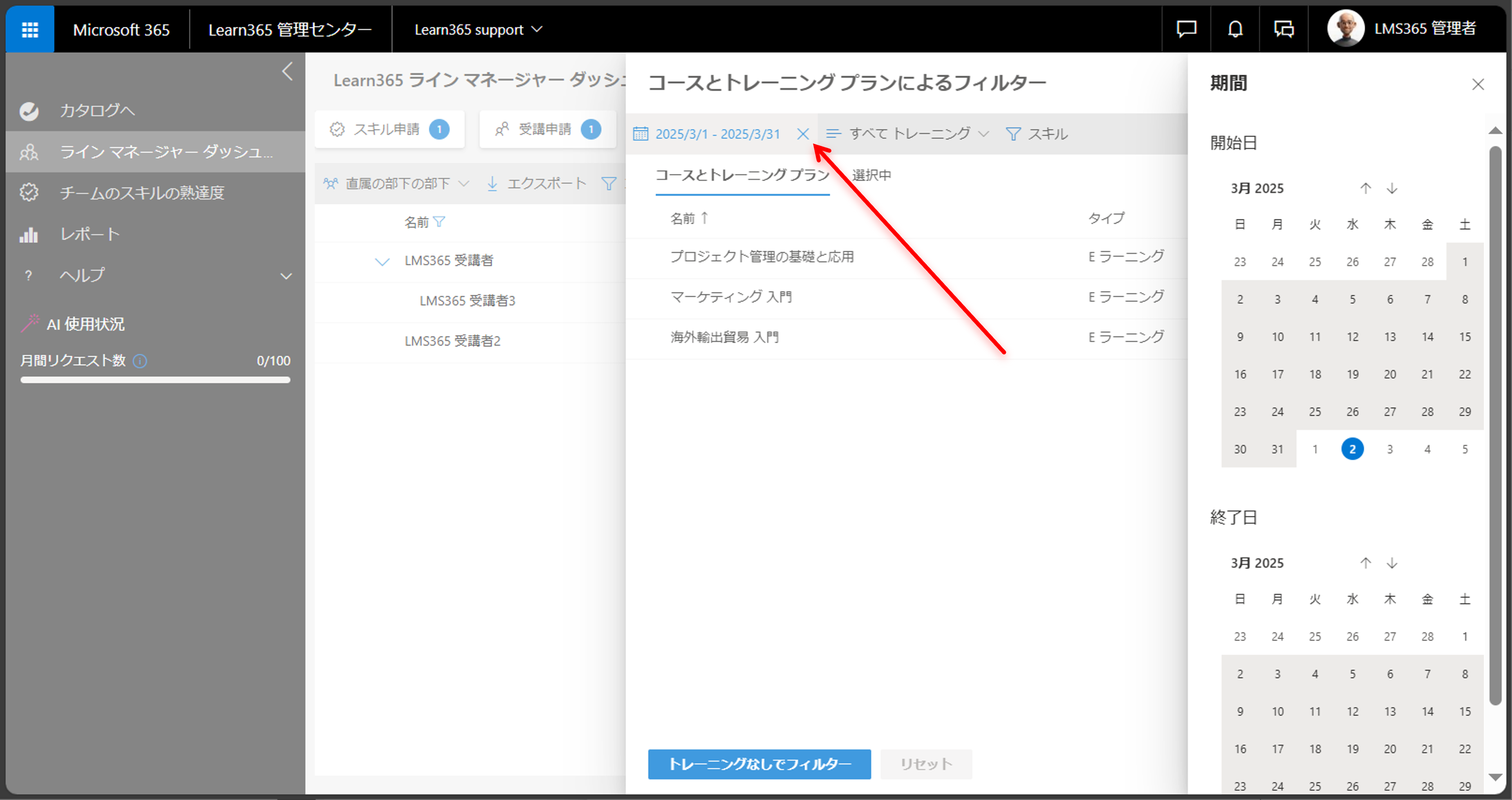This screenshot has width=1512, height=800.
Task: Select LMS365 受講者2 in the list
Action: pos(452,341)
